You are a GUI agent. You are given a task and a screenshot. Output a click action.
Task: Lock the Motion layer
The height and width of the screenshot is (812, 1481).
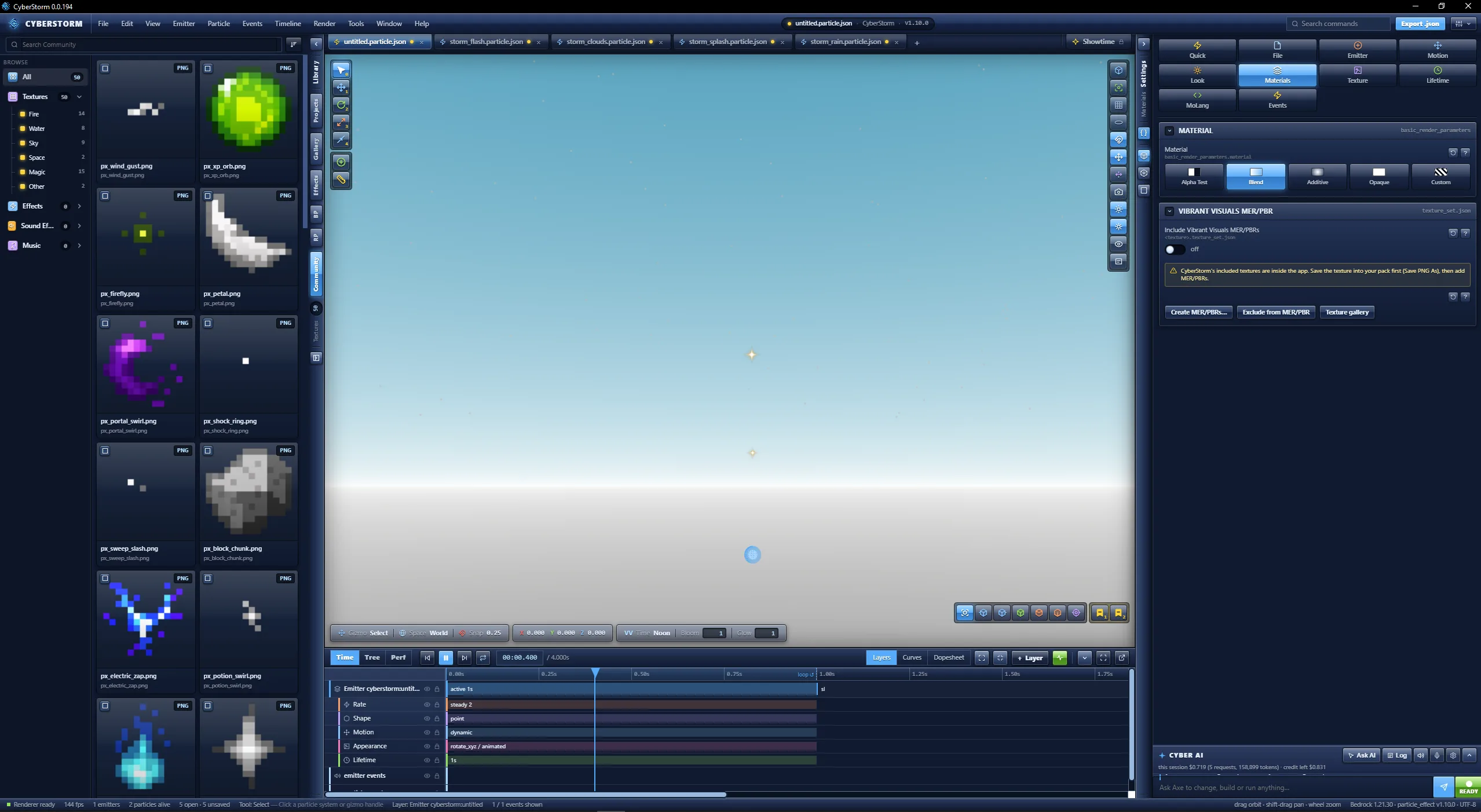tap(437, 733)
